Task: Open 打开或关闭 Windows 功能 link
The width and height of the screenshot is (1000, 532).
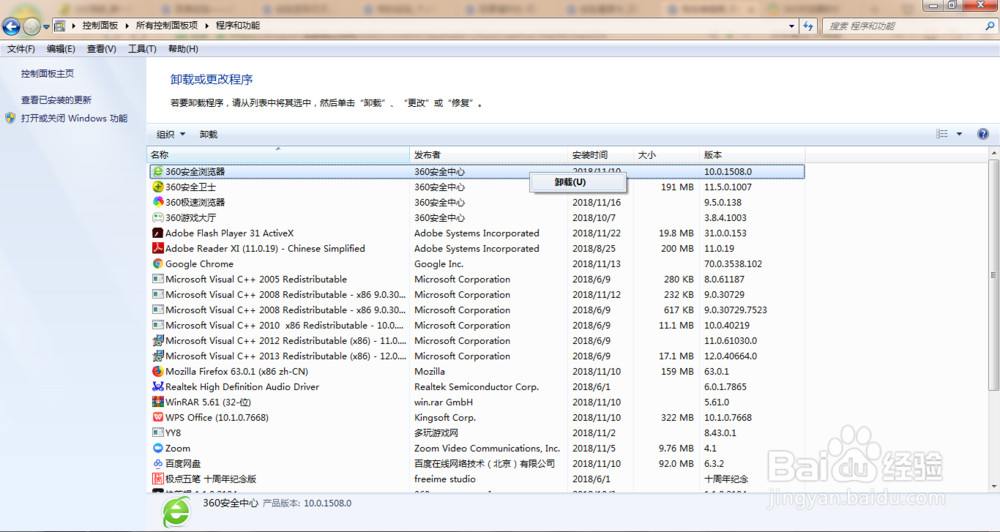Action: [74, 119]
